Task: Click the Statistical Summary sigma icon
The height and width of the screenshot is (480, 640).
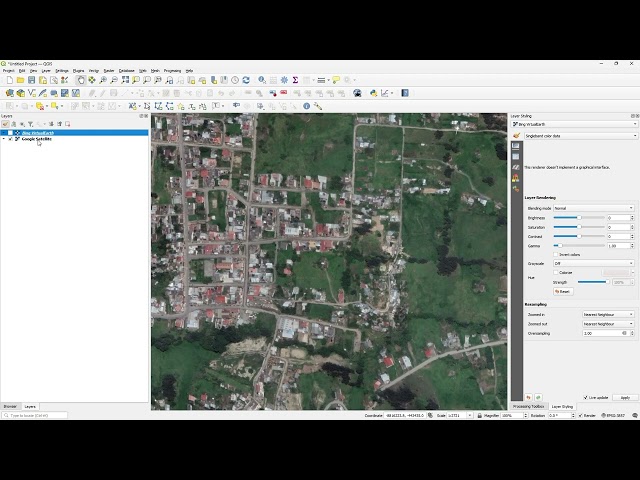Action: (295, 80)
